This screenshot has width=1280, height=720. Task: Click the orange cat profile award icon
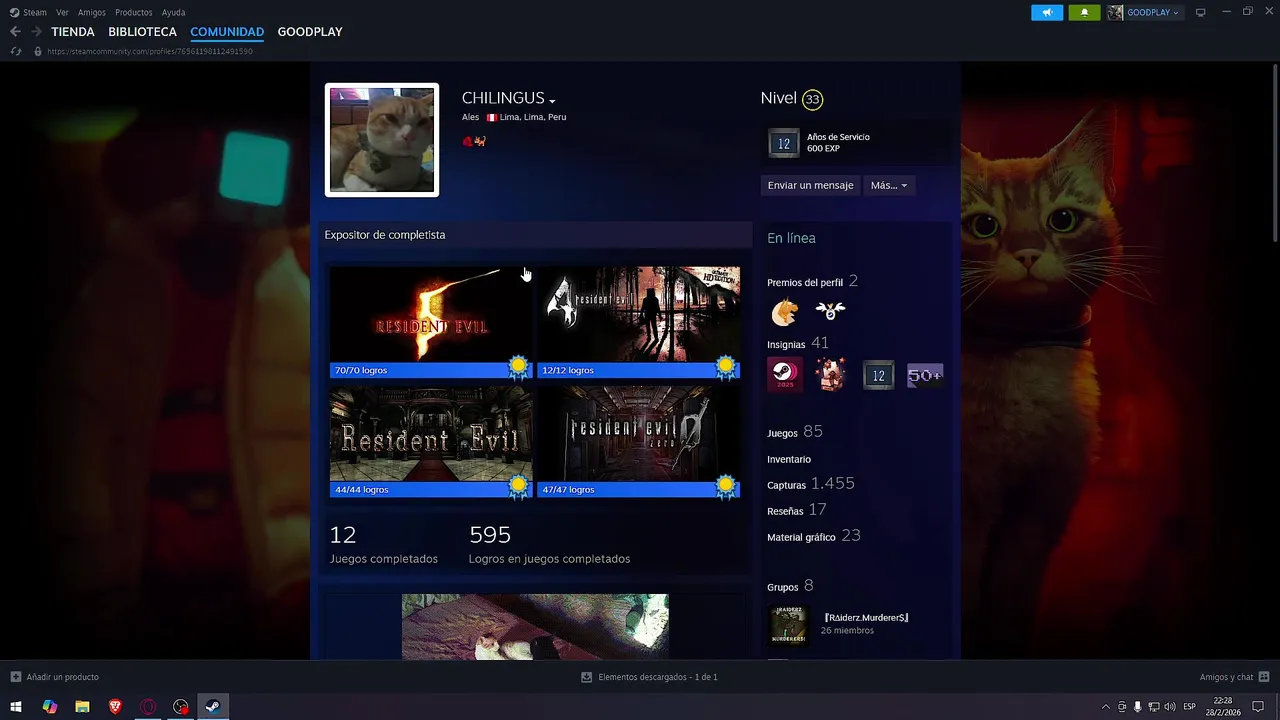785,312
